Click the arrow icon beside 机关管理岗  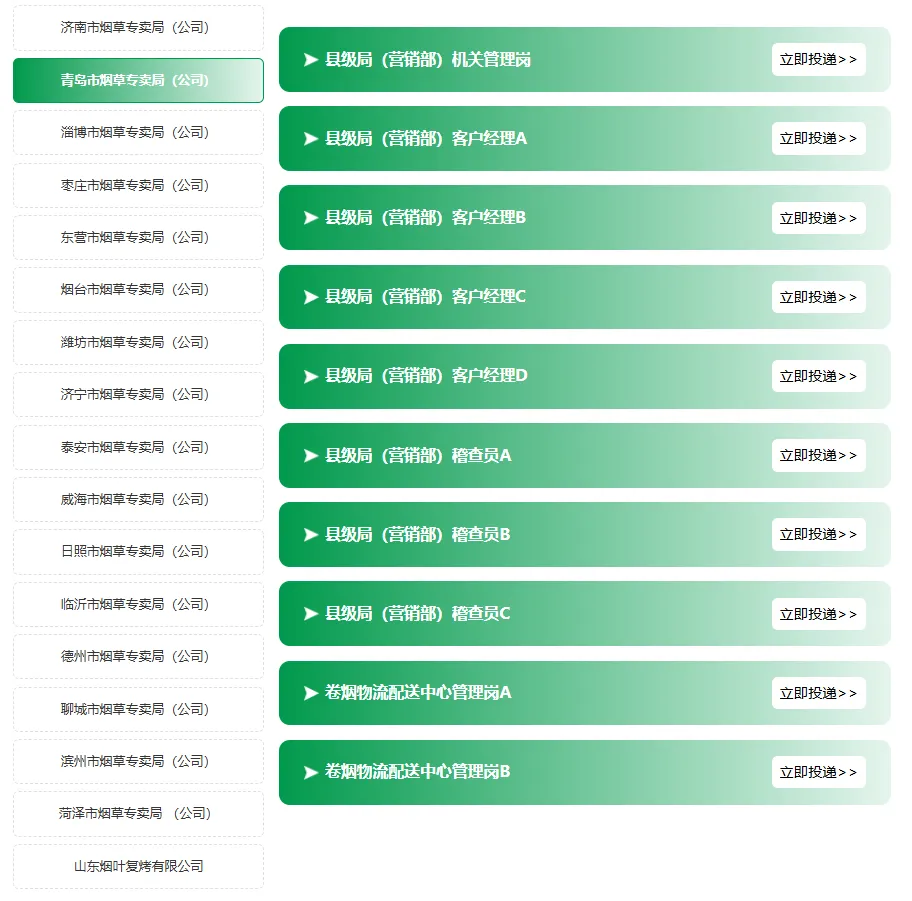pyautogui.click(x=311, y=60)
